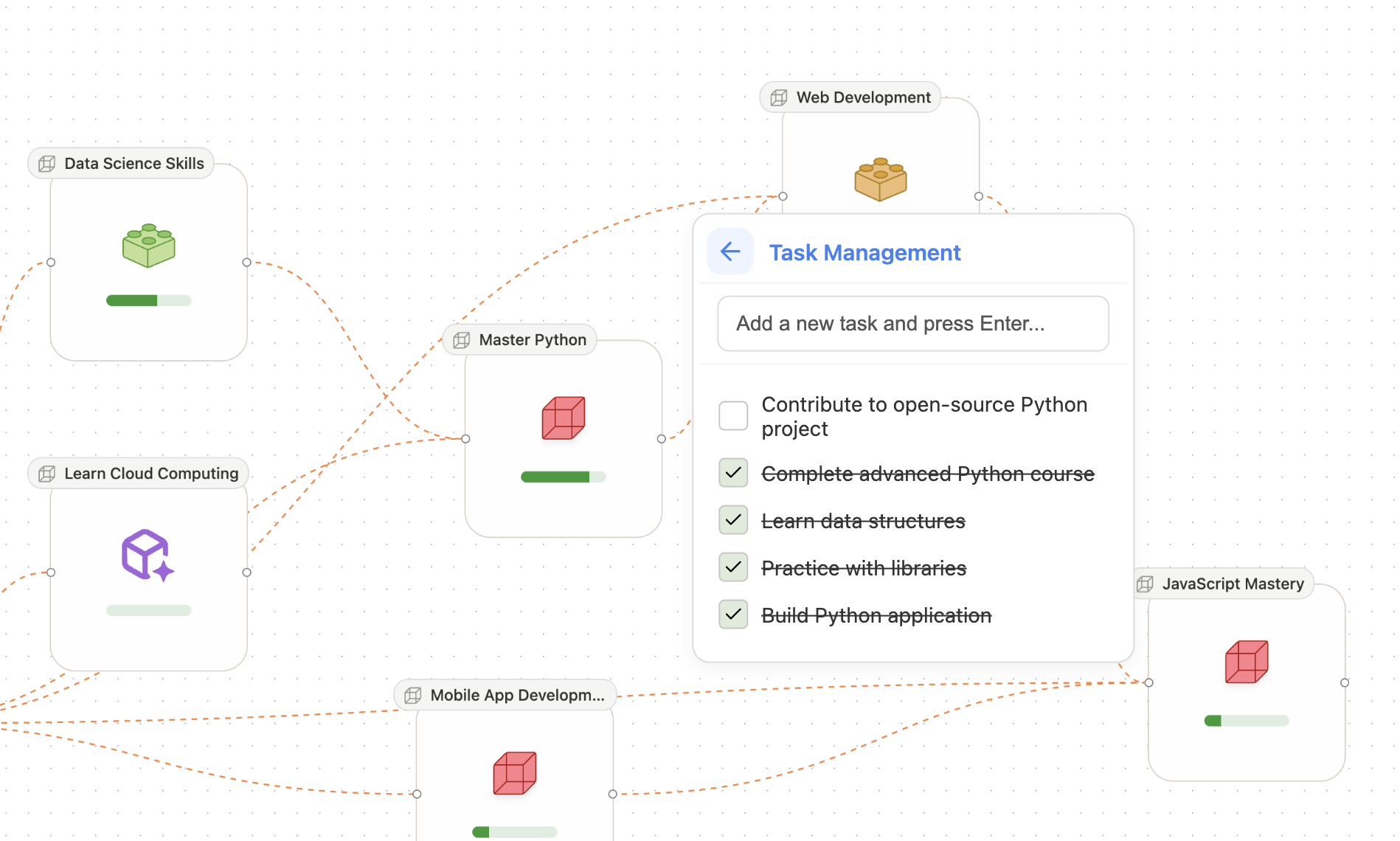1400x841 pixels.
Task: Click the cube icon beside JavaScript Mastery label
Action: 1146,584
